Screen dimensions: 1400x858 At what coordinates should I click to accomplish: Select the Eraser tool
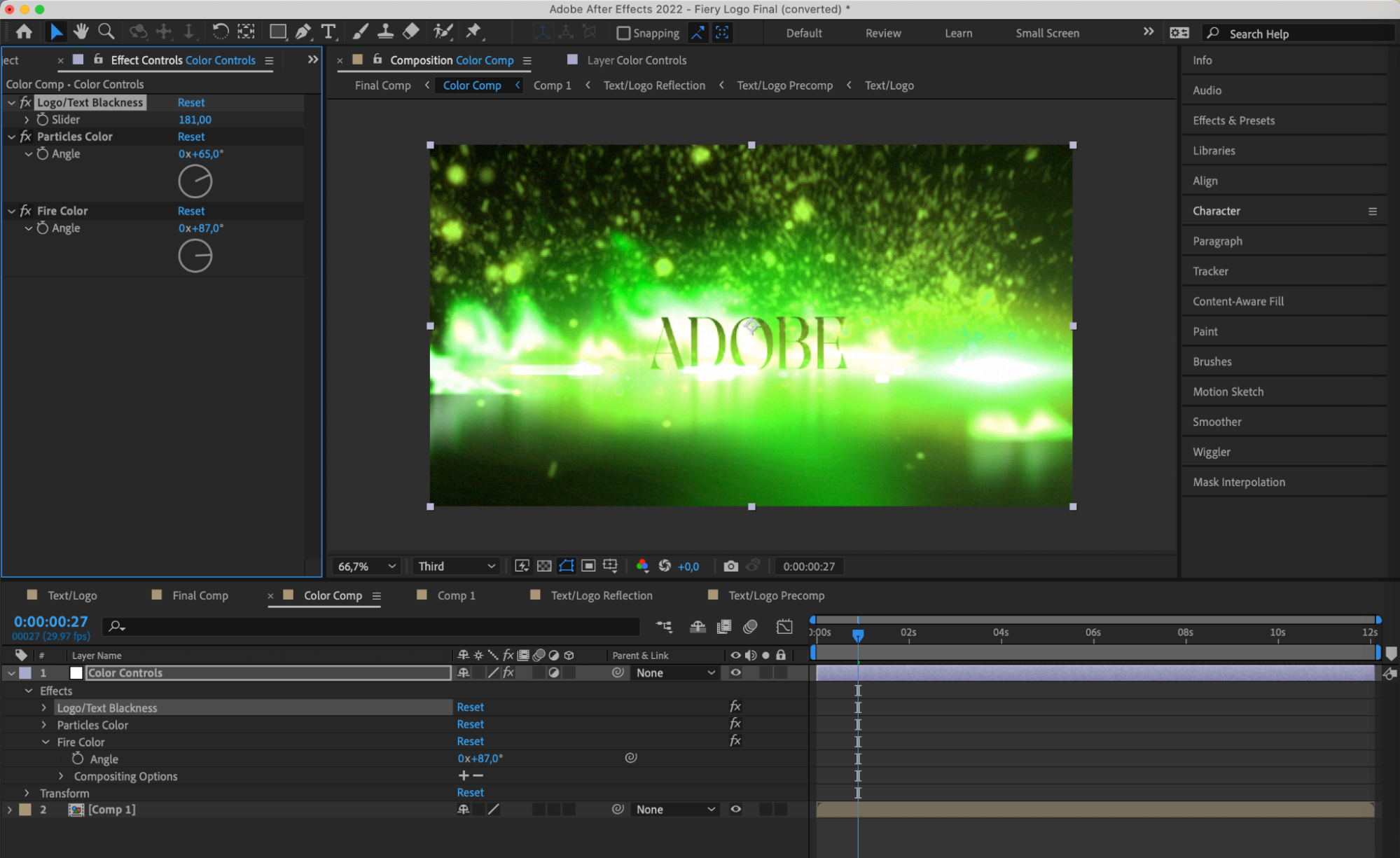coord(411,32)
